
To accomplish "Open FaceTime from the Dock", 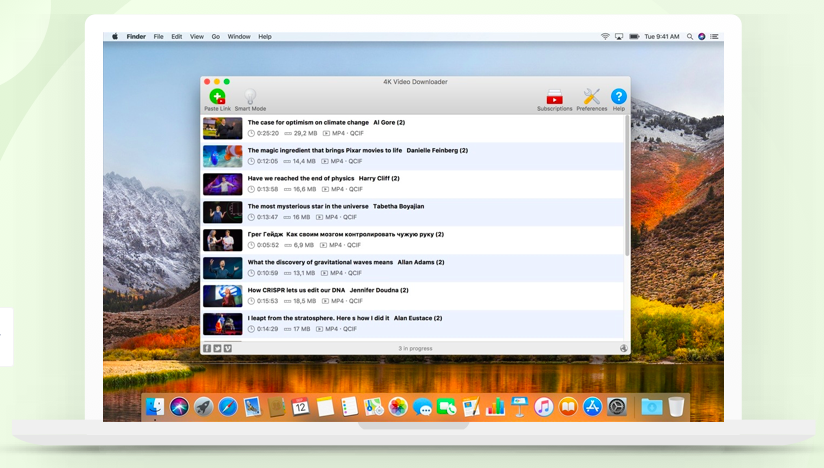I will coord(447,407).
